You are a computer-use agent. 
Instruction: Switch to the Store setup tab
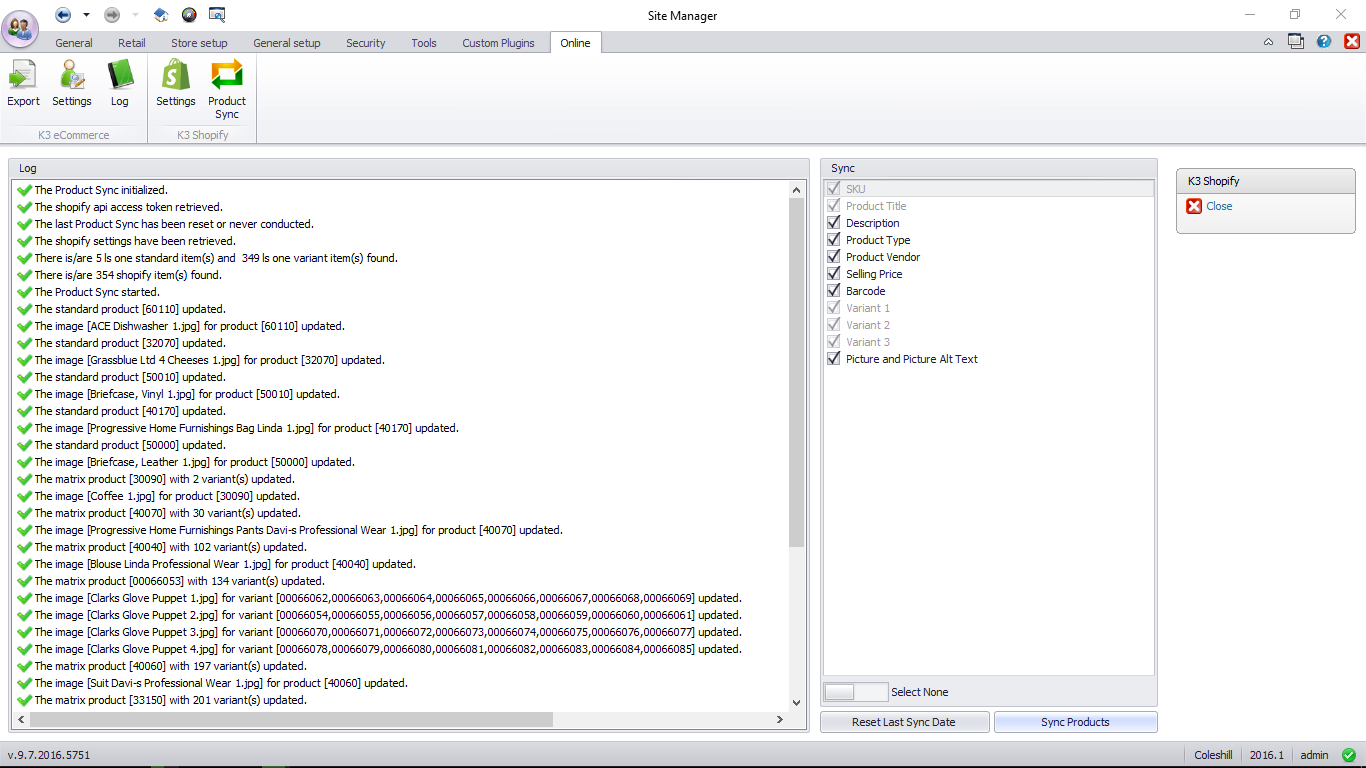pyautogui.click(x=199, y=43)
